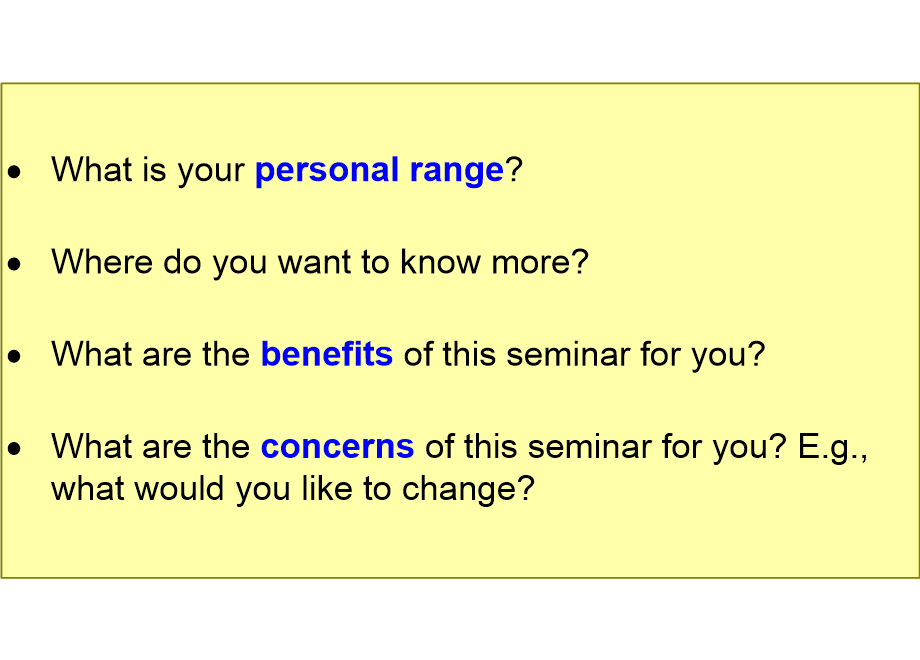Click the word "Where" in the second bullet
The width and height of the screenshot is (920, 660).
click(97, 262)
